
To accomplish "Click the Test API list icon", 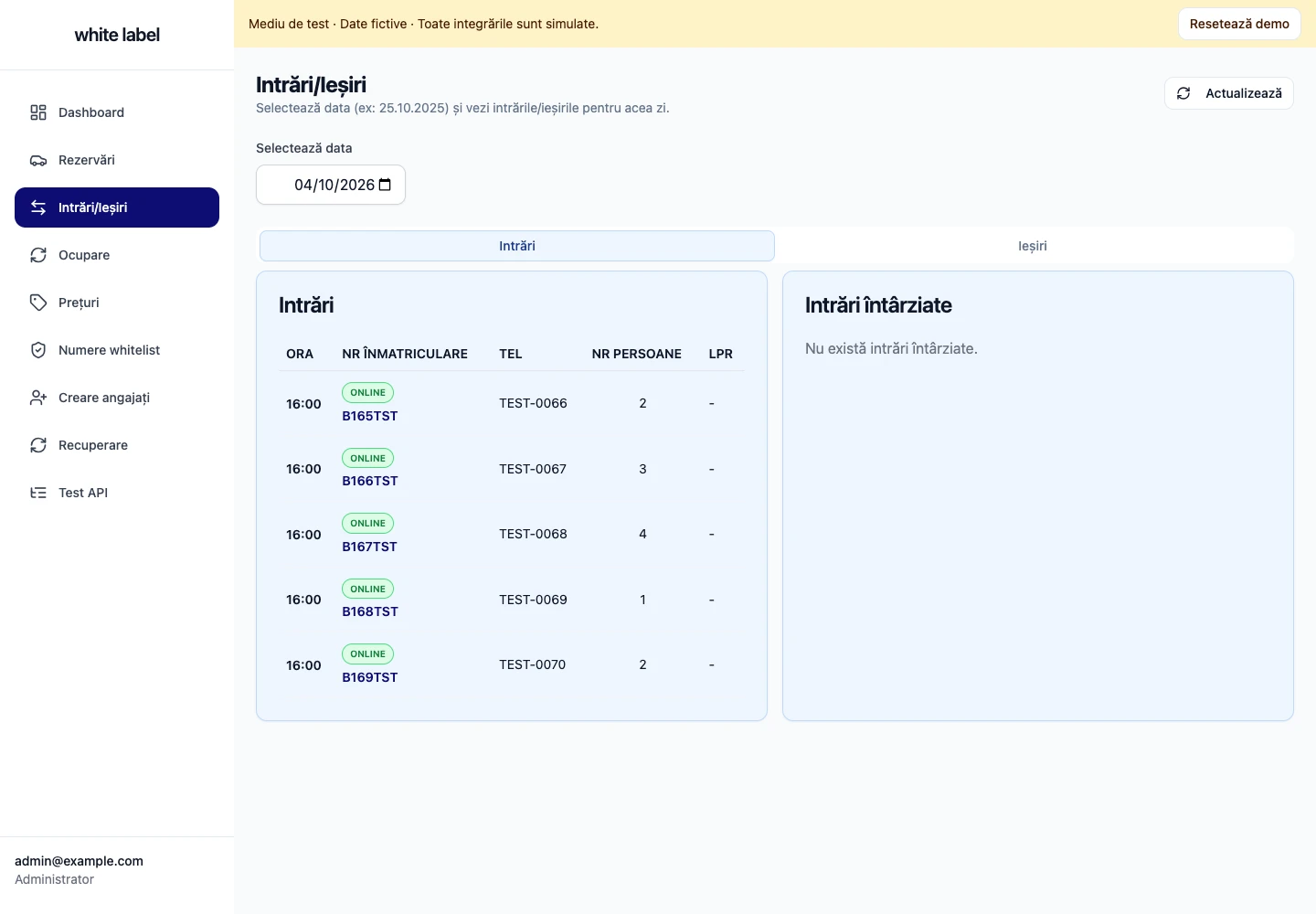I will [x=38, y=493].
